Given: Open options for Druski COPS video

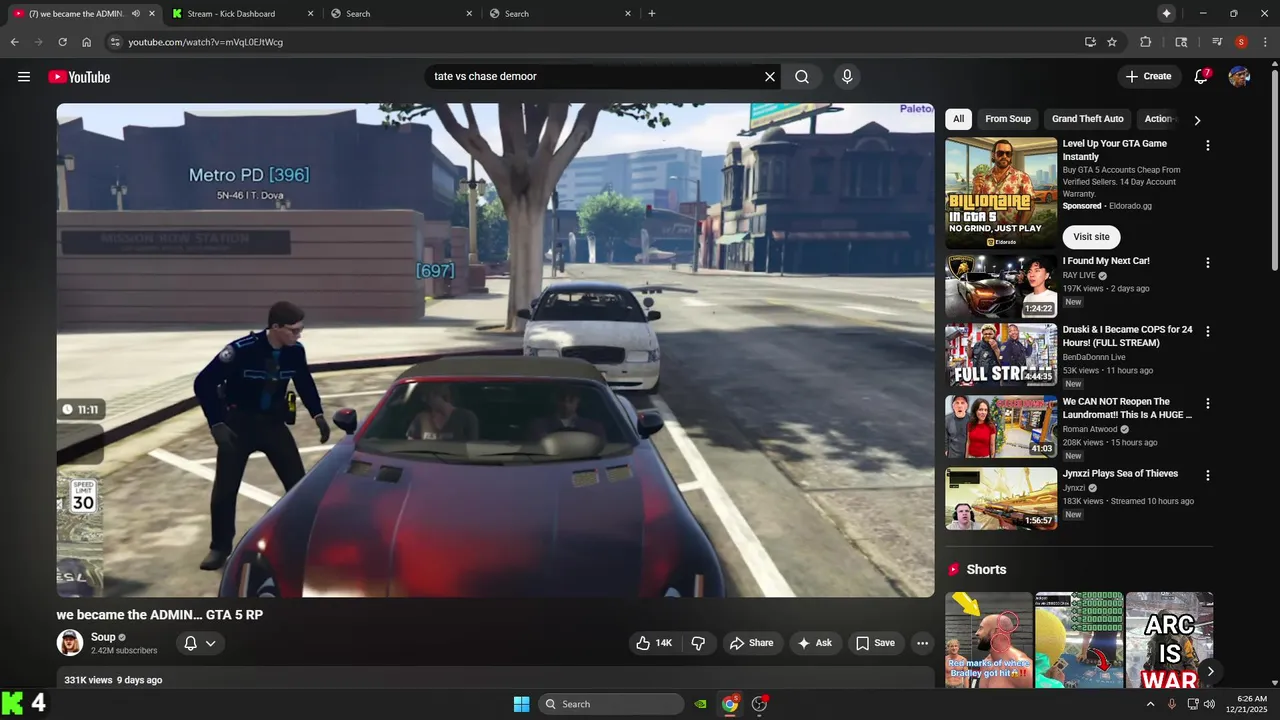Looking at the screenshot, I should click(1207, 331).
